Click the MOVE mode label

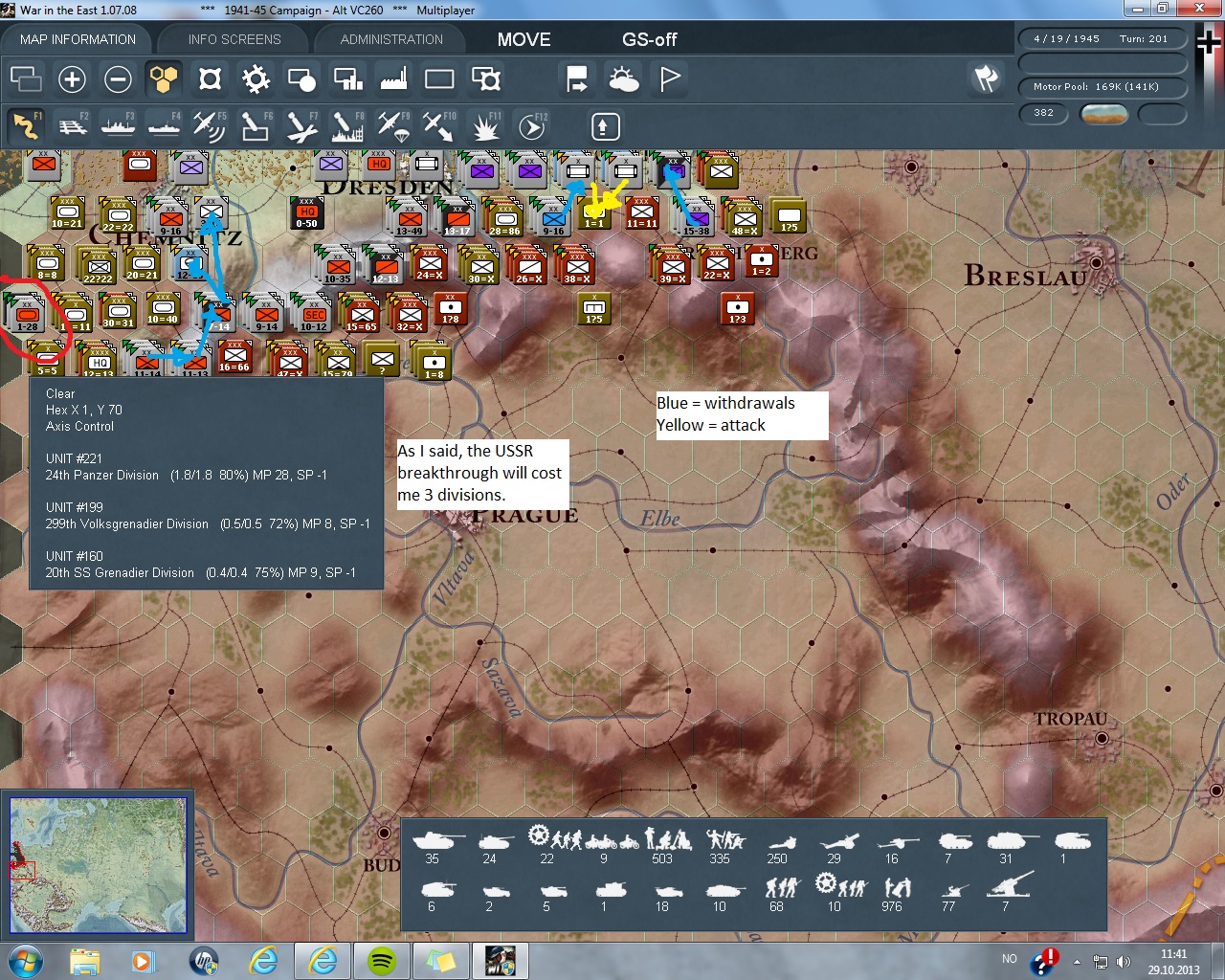[523, 39]
